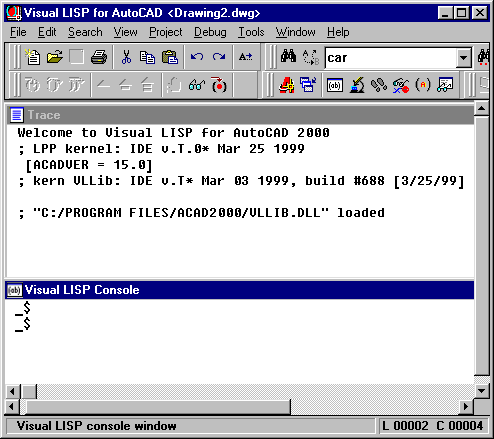Expand the search text dropdown containing car
The width and height of the screenshot is (494, 439).
click(463, 58)
